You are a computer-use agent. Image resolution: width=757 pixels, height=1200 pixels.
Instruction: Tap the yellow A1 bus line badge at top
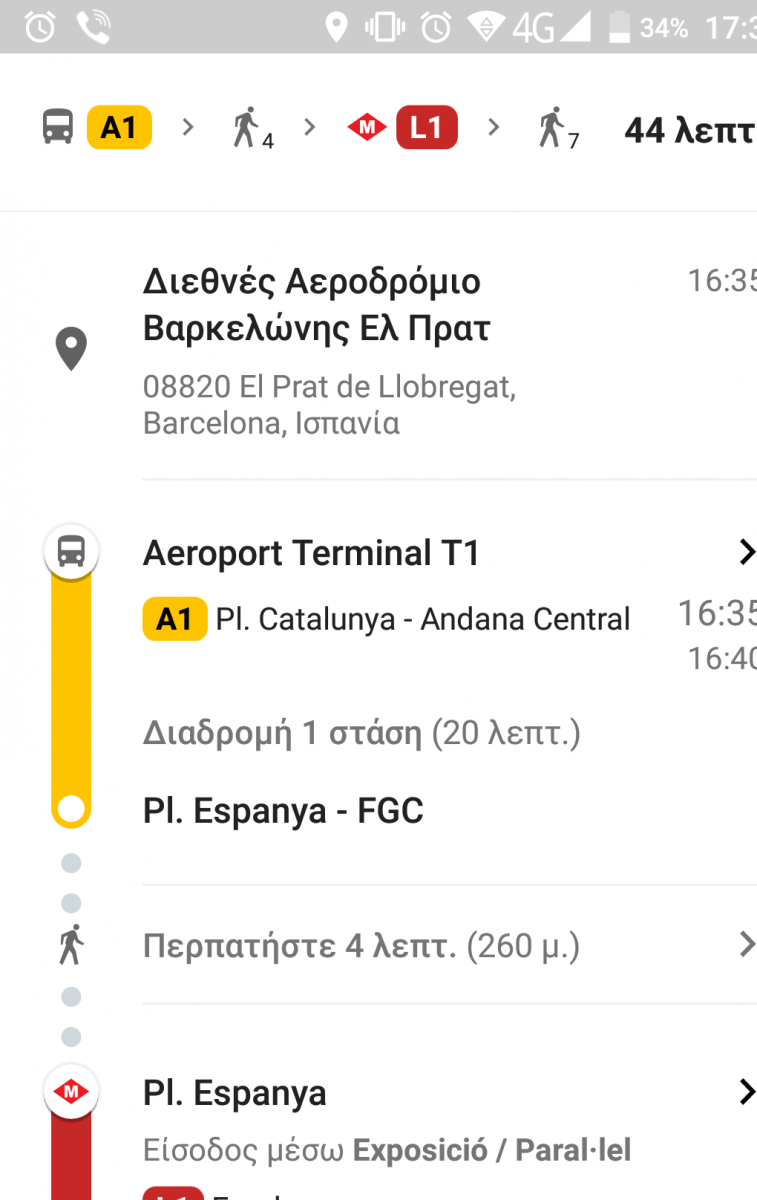point(119,128)
